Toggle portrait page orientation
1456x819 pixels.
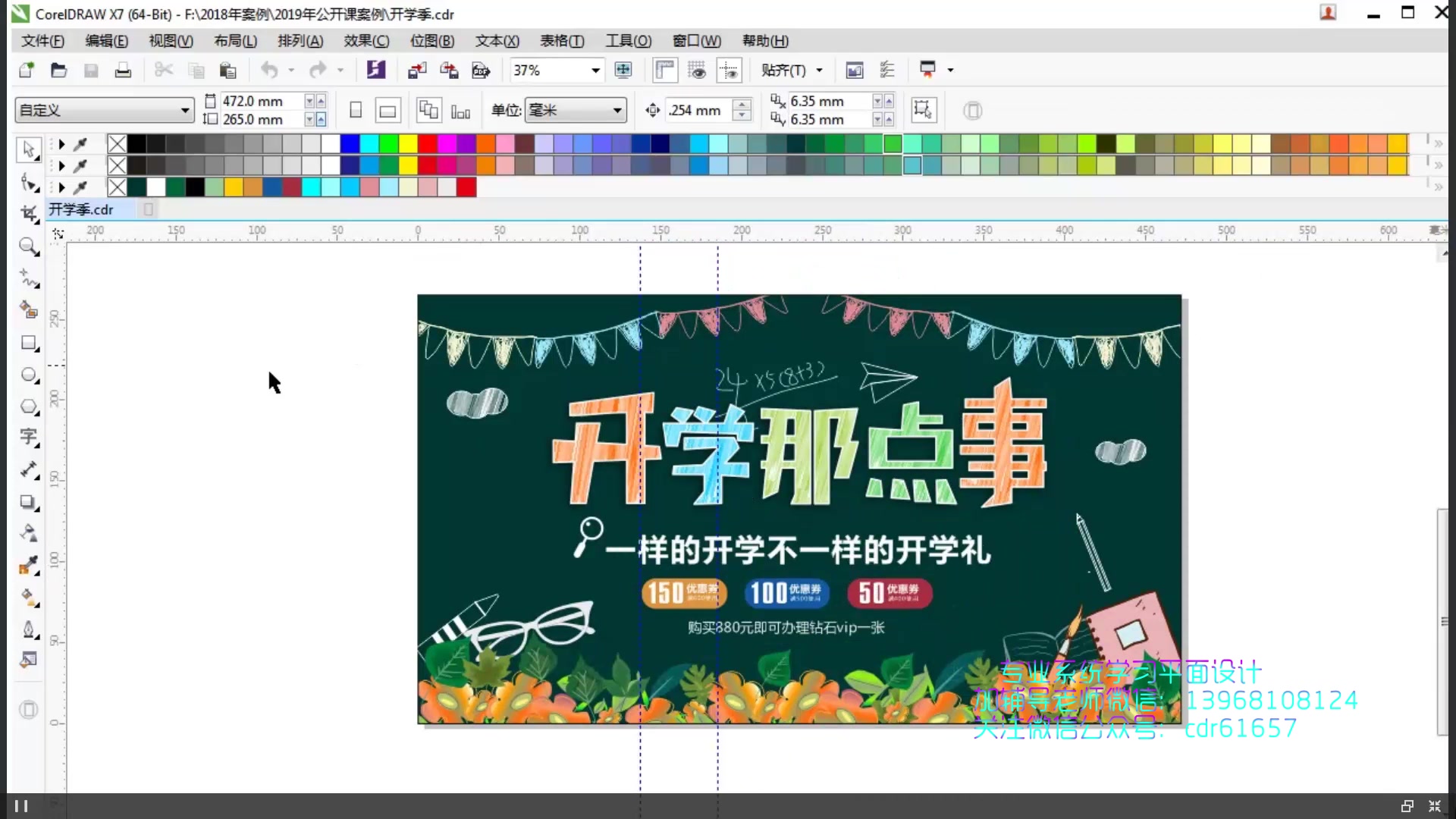(355, 110)
